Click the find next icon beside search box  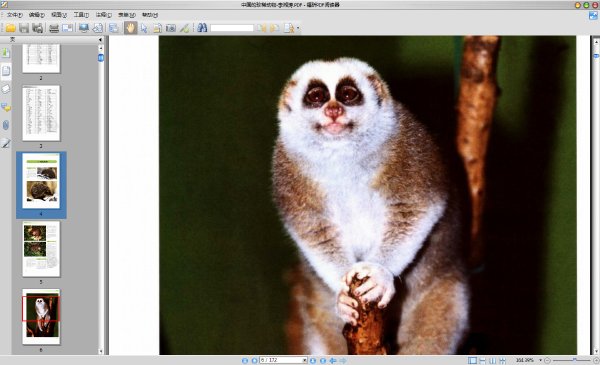pyautogui.click(x=275, y=28)
